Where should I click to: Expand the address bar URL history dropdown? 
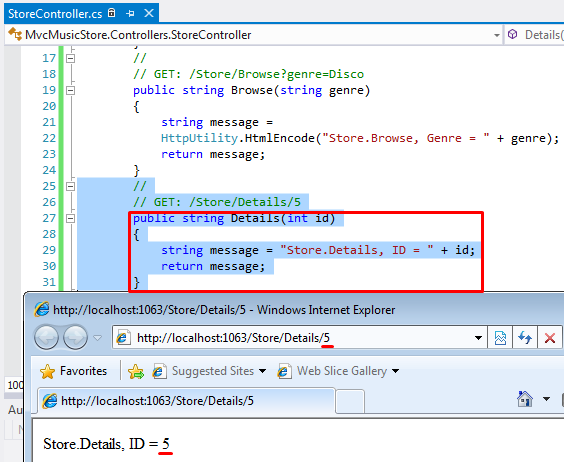point(478,338)
